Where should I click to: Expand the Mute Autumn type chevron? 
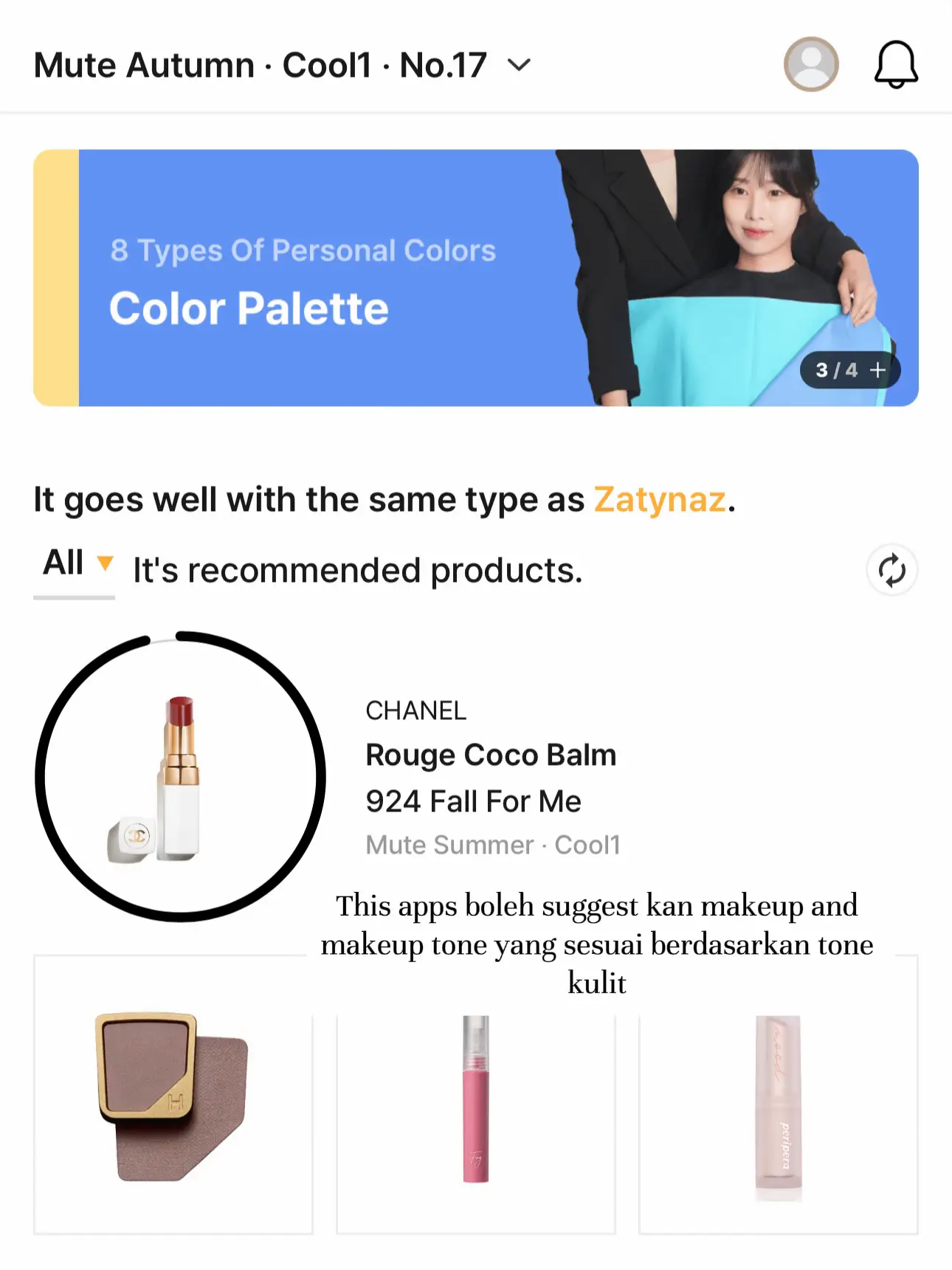520,66
